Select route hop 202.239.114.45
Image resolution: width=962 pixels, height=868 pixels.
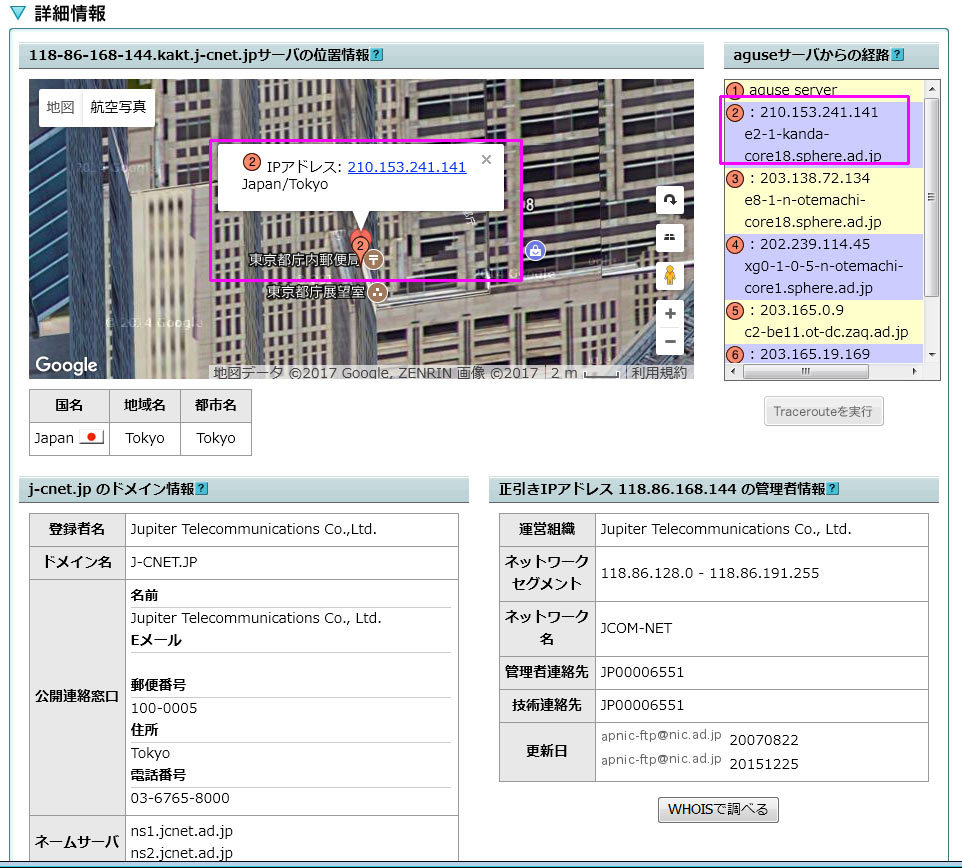tap(824, 266)
